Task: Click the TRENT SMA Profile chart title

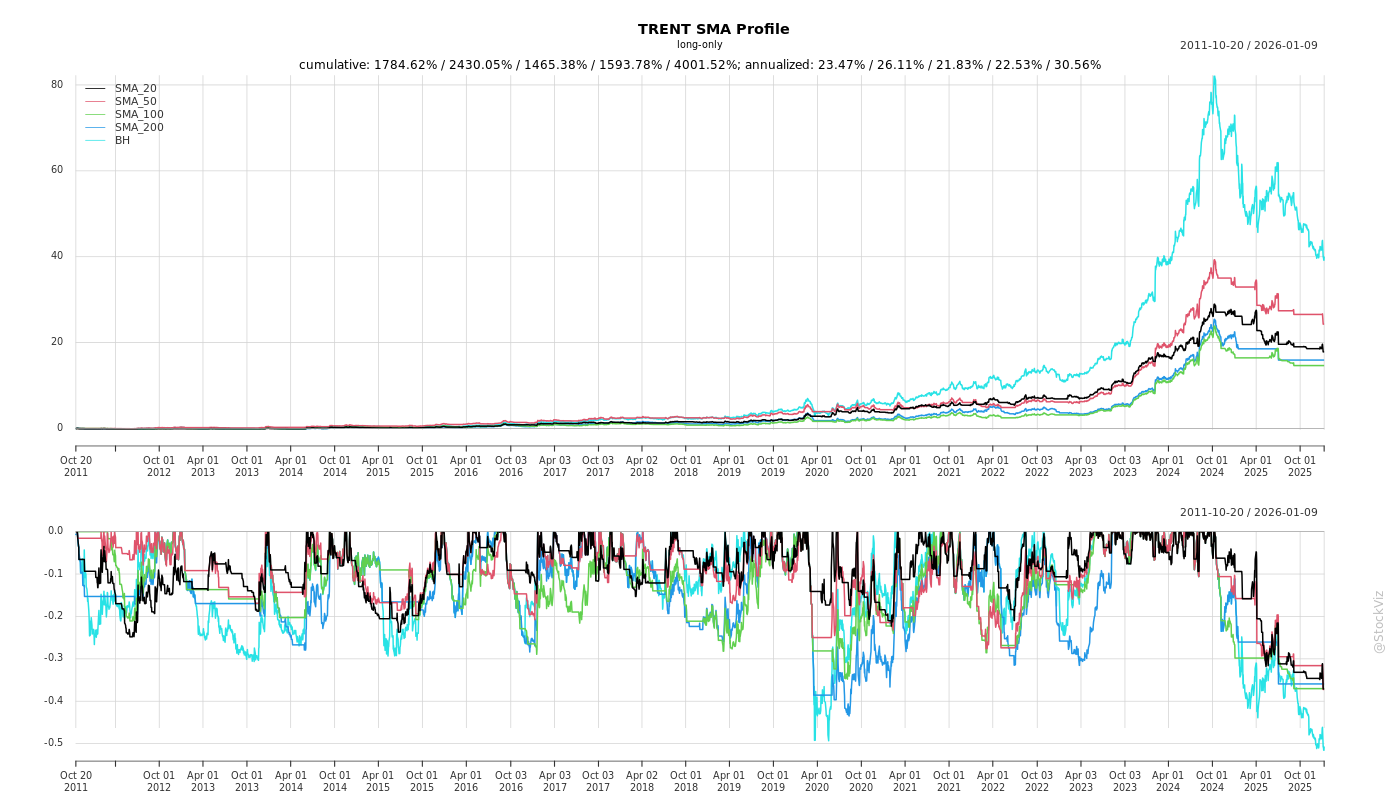Action: (x=713, y=29)
